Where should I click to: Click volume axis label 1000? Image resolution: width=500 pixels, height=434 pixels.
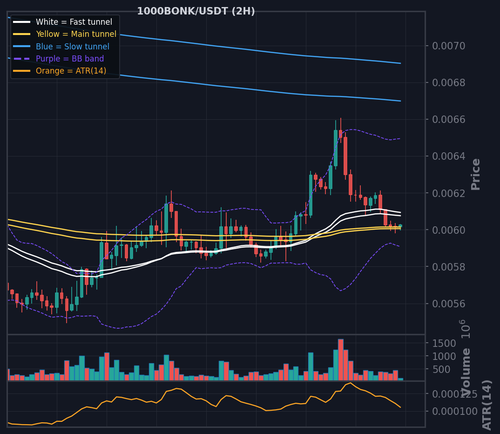[x=444, y=356]
